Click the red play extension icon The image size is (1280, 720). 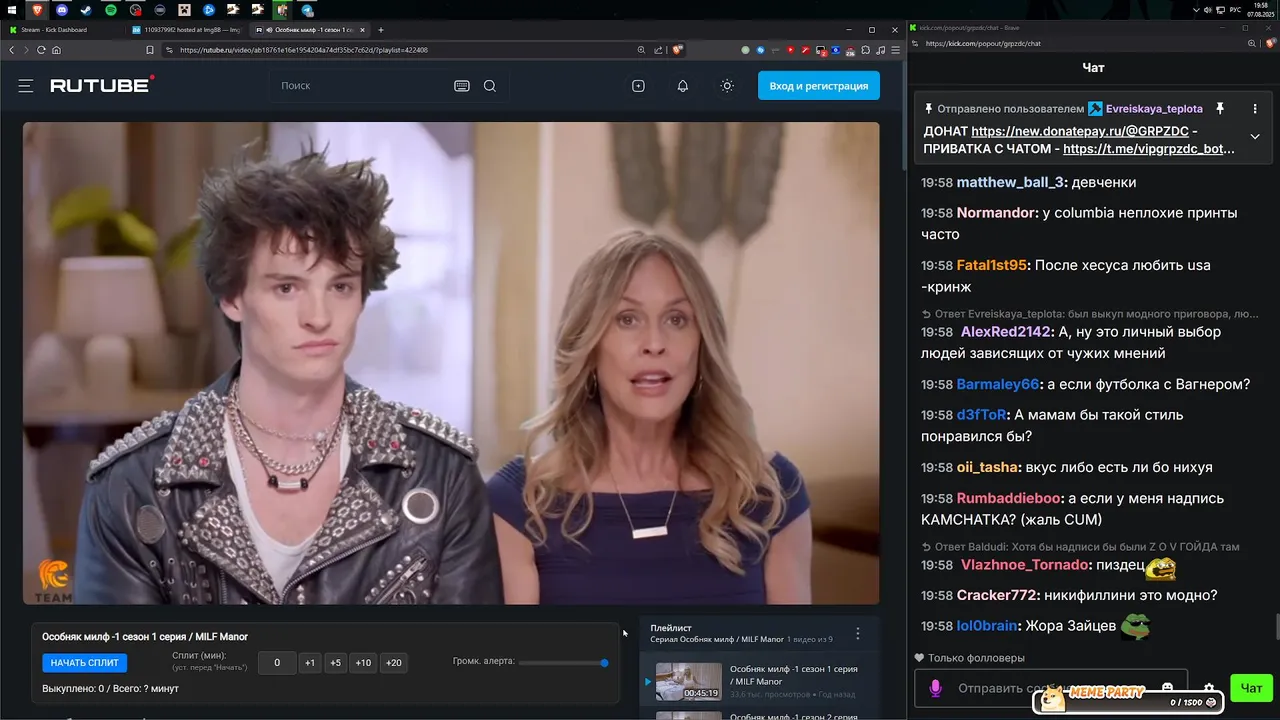tap(790, 50)
